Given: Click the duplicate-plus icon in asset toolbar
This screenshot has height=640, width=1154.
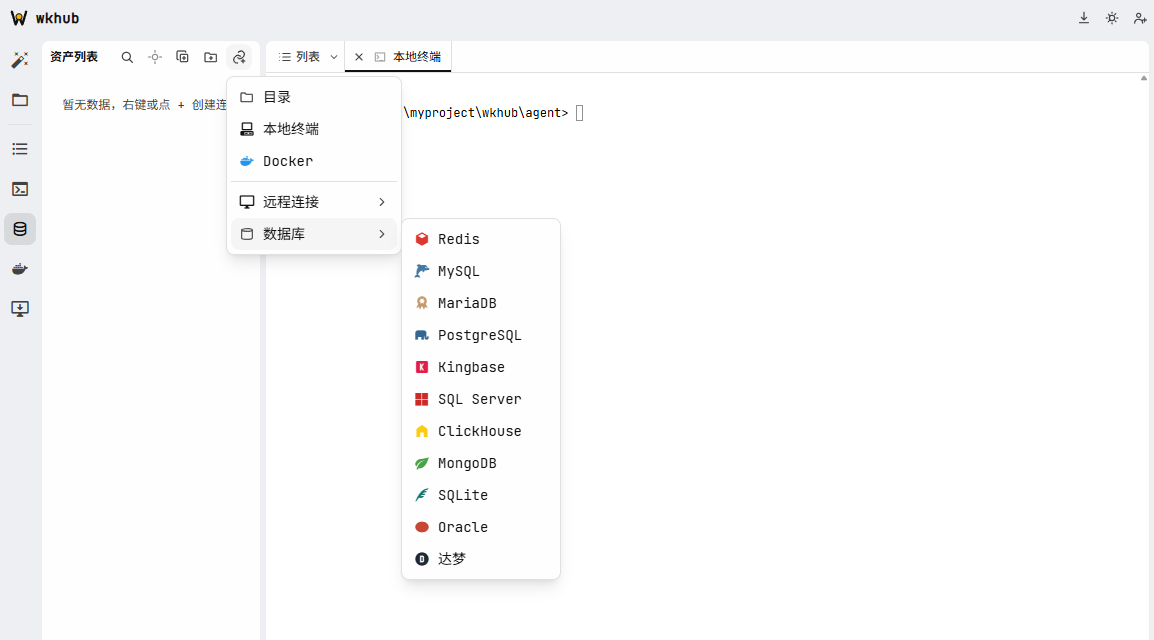Looking at the screenshot, I should coord(183,57).
